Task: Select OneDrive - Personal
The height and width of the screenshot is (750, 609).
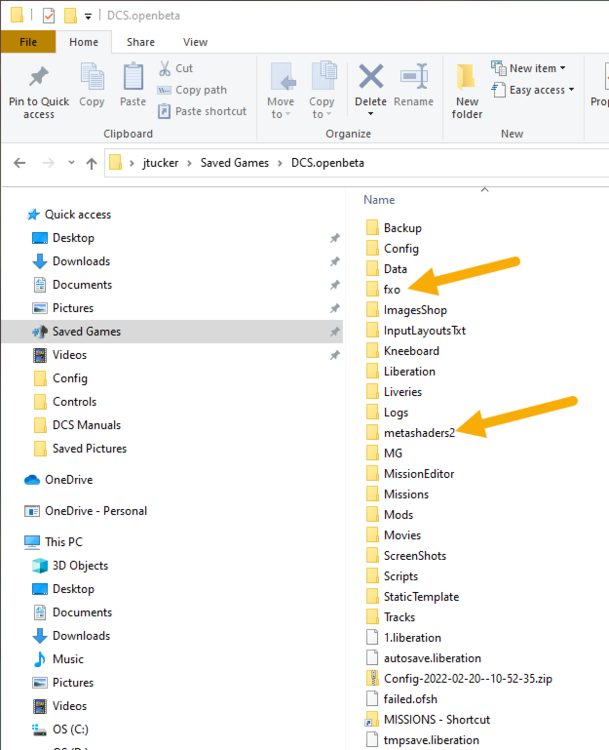Action: point(96,511)
